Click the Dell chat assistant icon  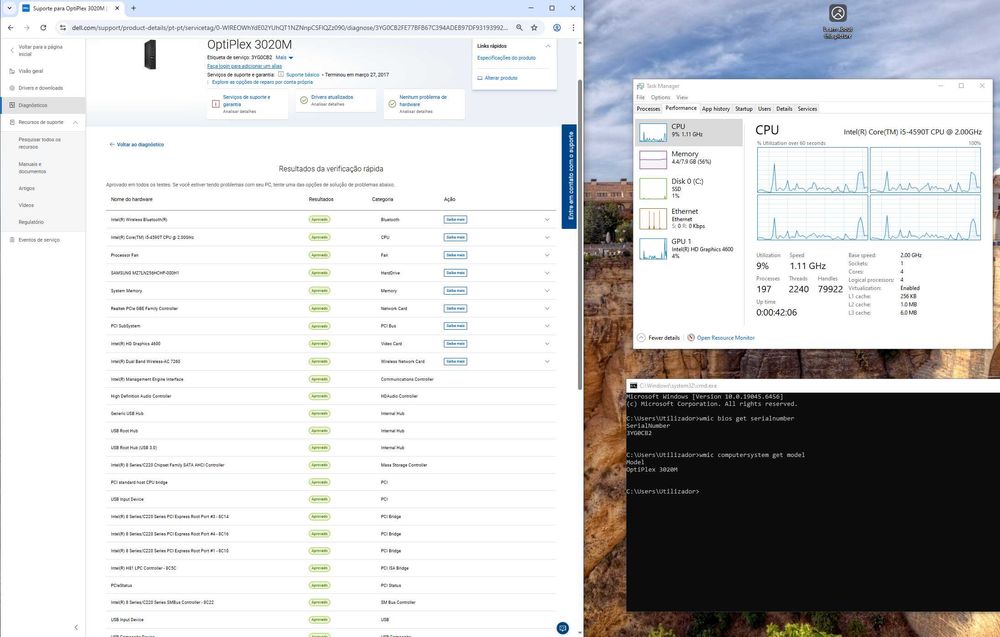[562, 628]
